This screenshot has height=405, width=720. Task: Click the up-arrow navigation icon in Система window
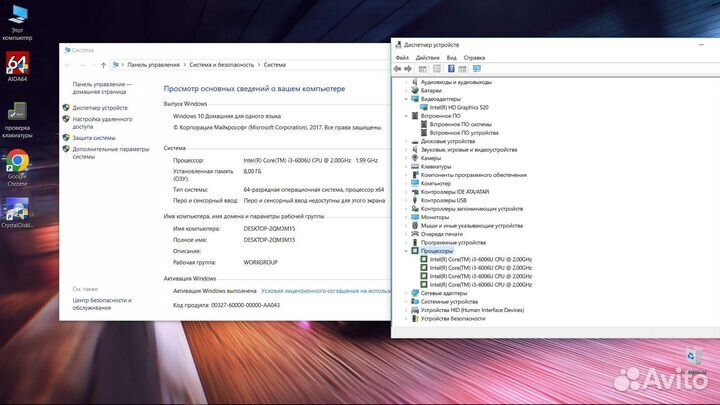pos(103,65)
